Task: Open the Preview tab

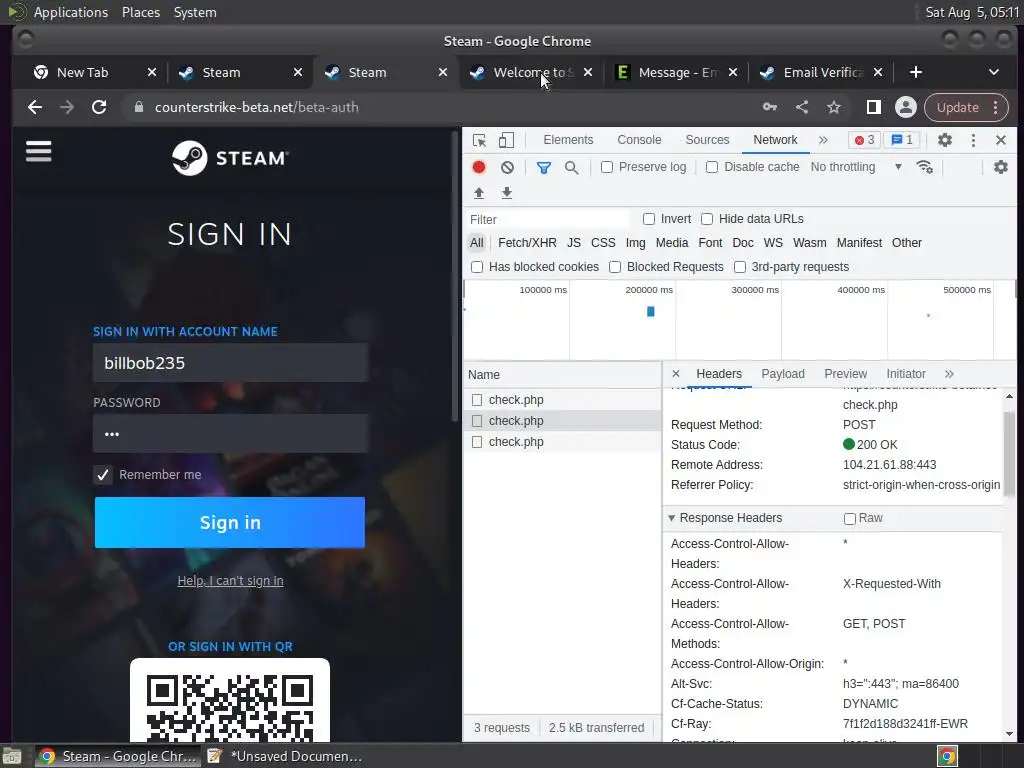Action: [x=845, y=374]
